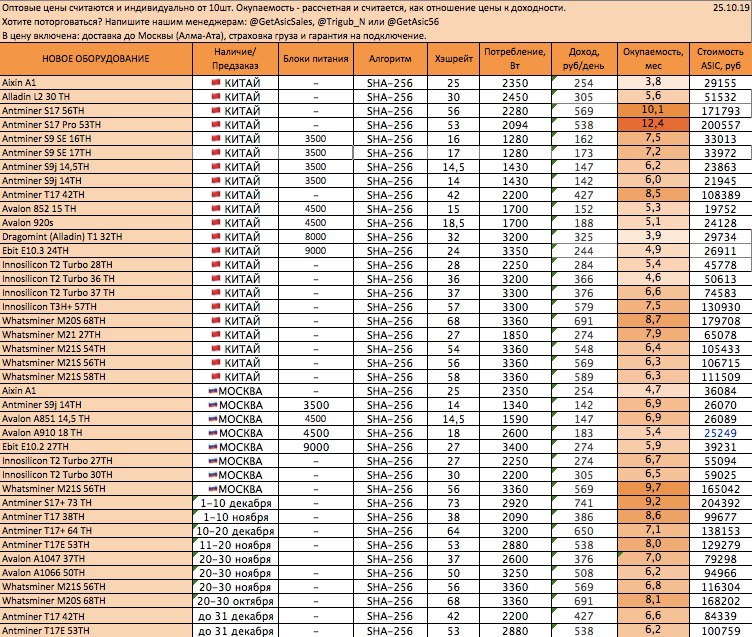Click the '1–10 ноября' preorder cell
Screen dimensions: 752x637
tap(235, 517)
